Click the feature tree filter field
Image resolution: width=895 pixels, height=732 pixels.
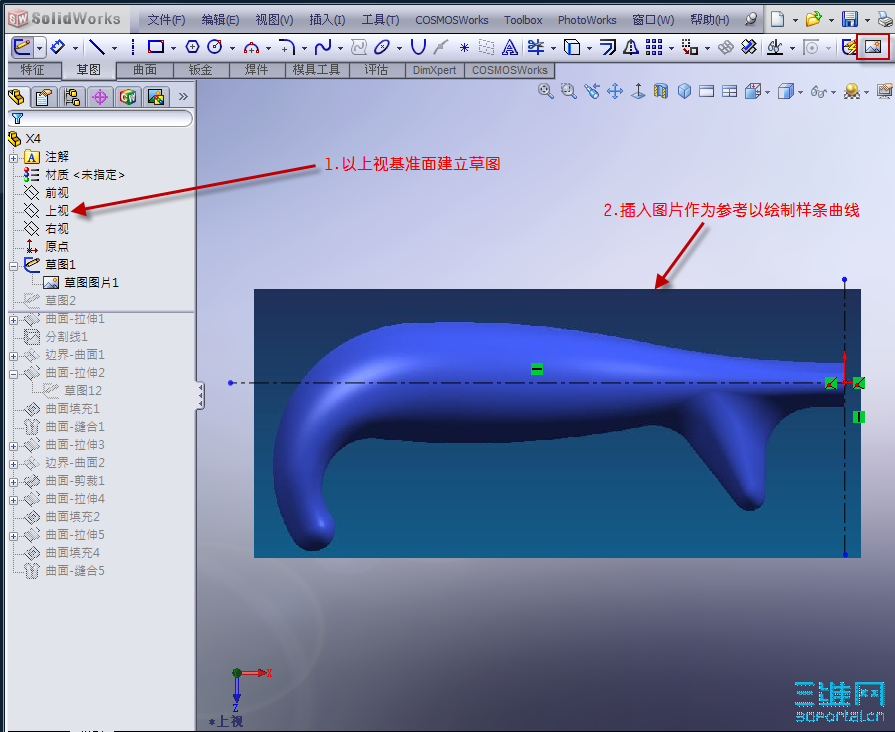[100, 118]
